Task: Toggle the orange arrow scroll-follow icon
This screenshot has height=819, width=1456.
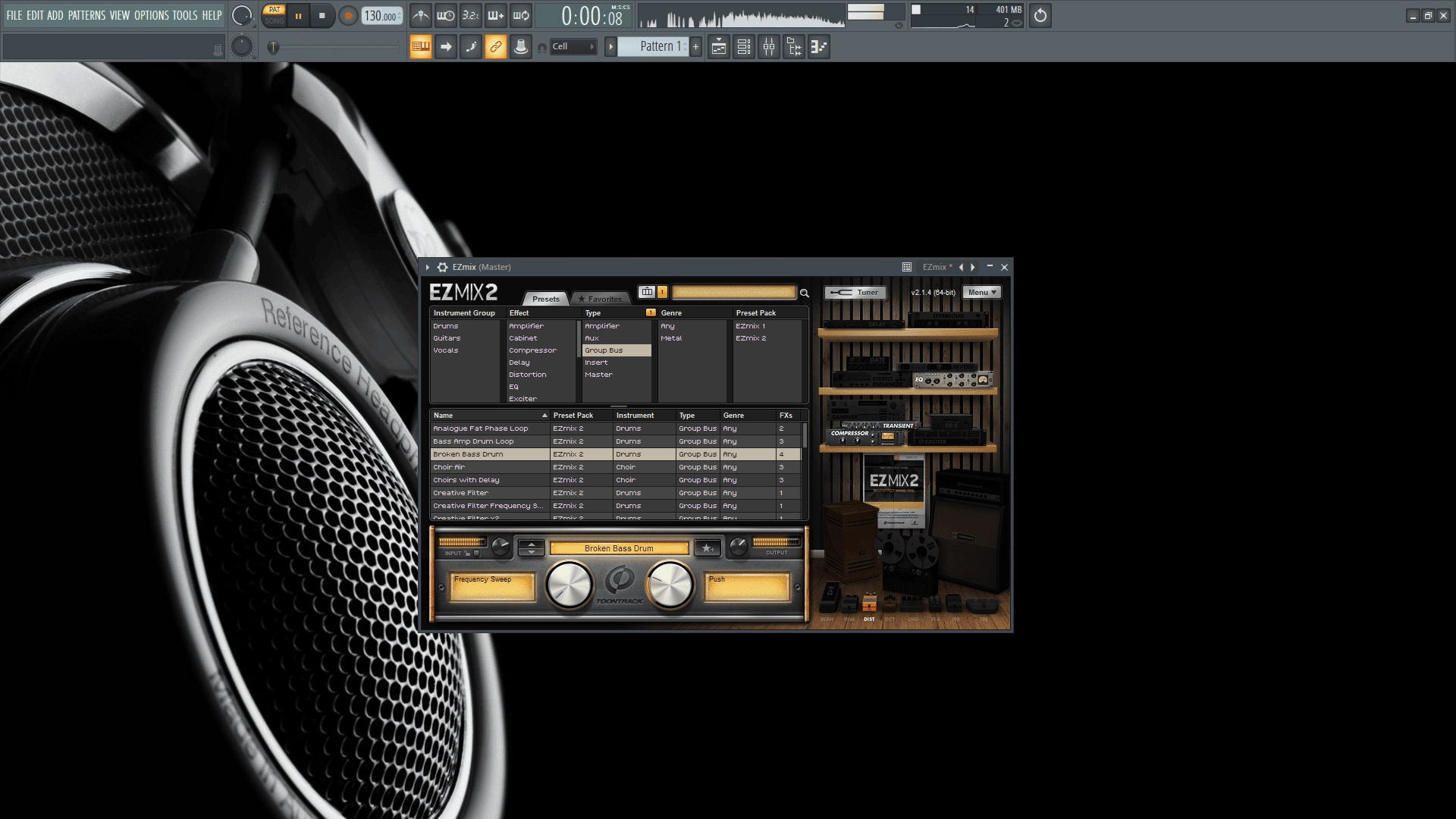Action: pyautogui.click(x=446, y=47)
